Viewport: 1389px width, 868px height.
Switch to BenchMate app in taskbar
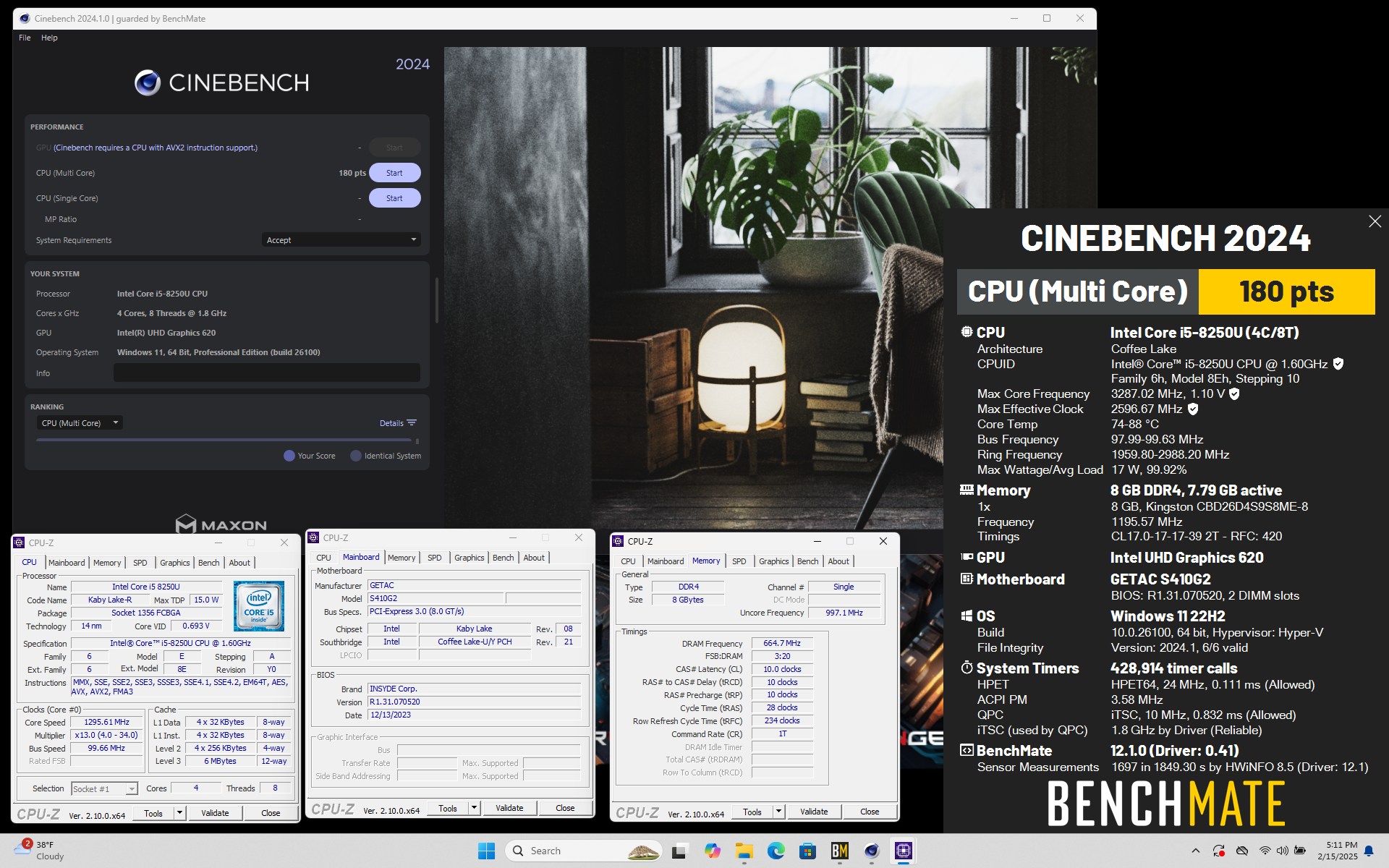[x=839, y=851]
